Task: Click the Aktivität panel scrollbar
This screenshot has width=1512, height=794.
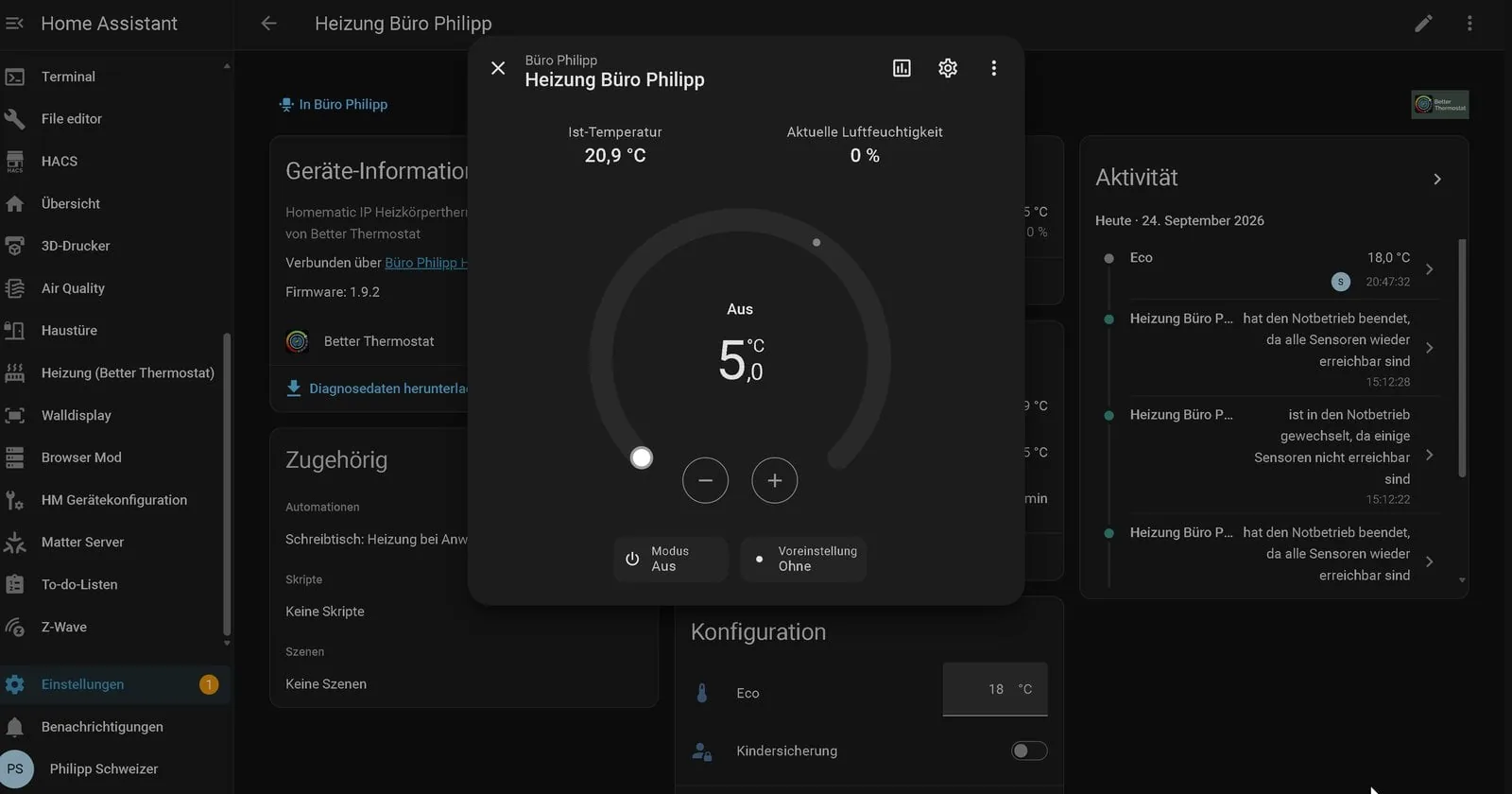Action: point(1462,359)
